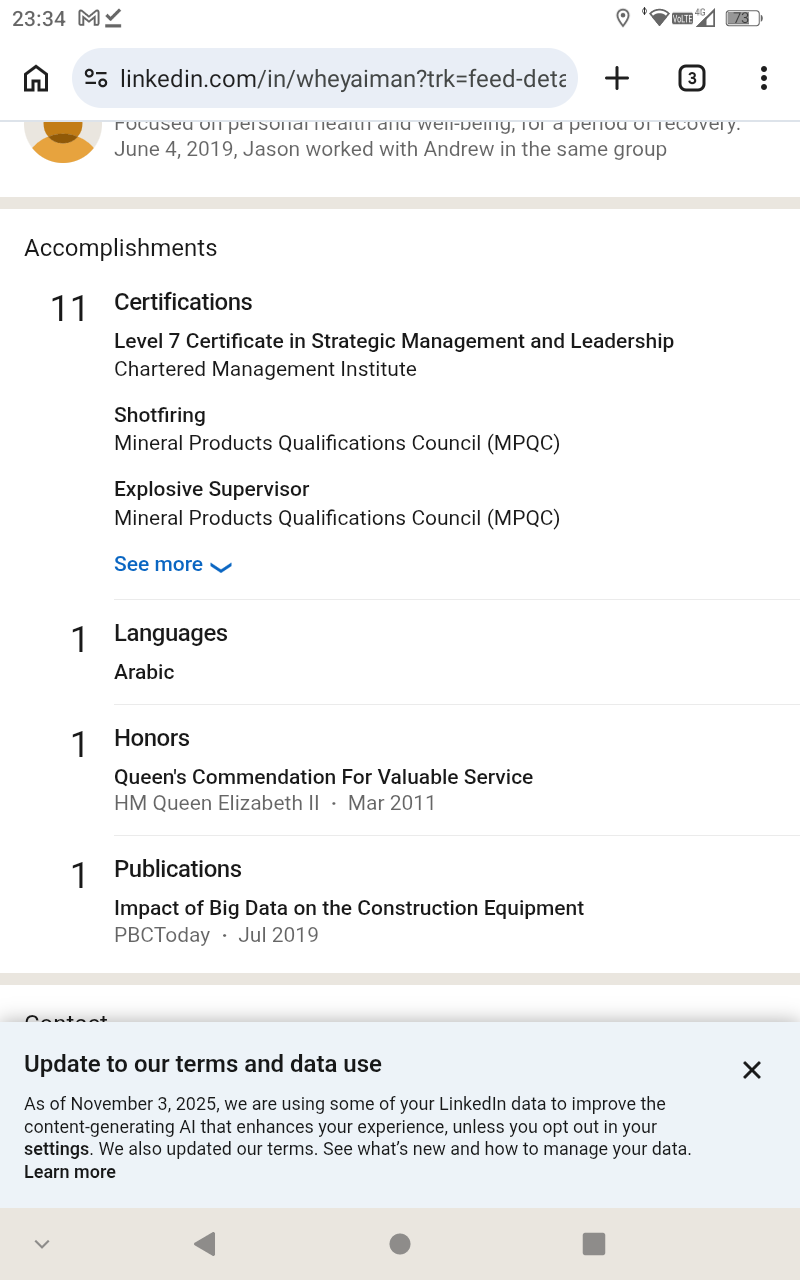Tap the Android recents square button

(594, 1243)
